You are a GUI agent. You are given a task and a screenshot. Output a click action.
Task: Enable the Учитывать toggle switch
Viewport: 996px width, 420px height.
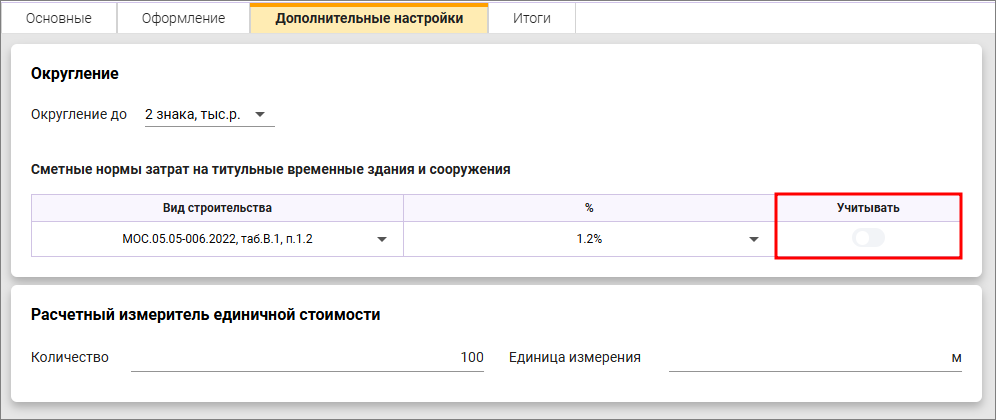click(x=868, y=238)
